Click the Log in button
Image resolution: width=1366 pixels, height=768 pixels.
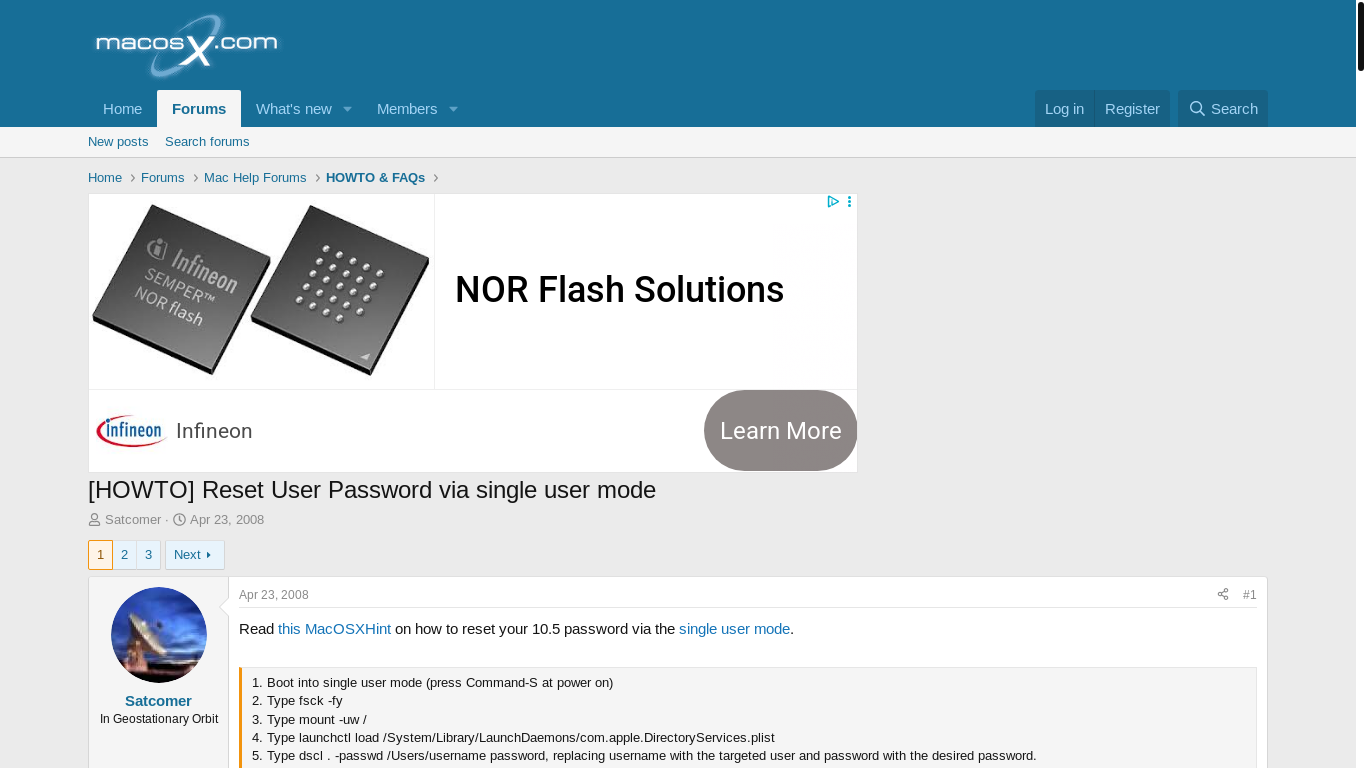tap(1064, 109)
